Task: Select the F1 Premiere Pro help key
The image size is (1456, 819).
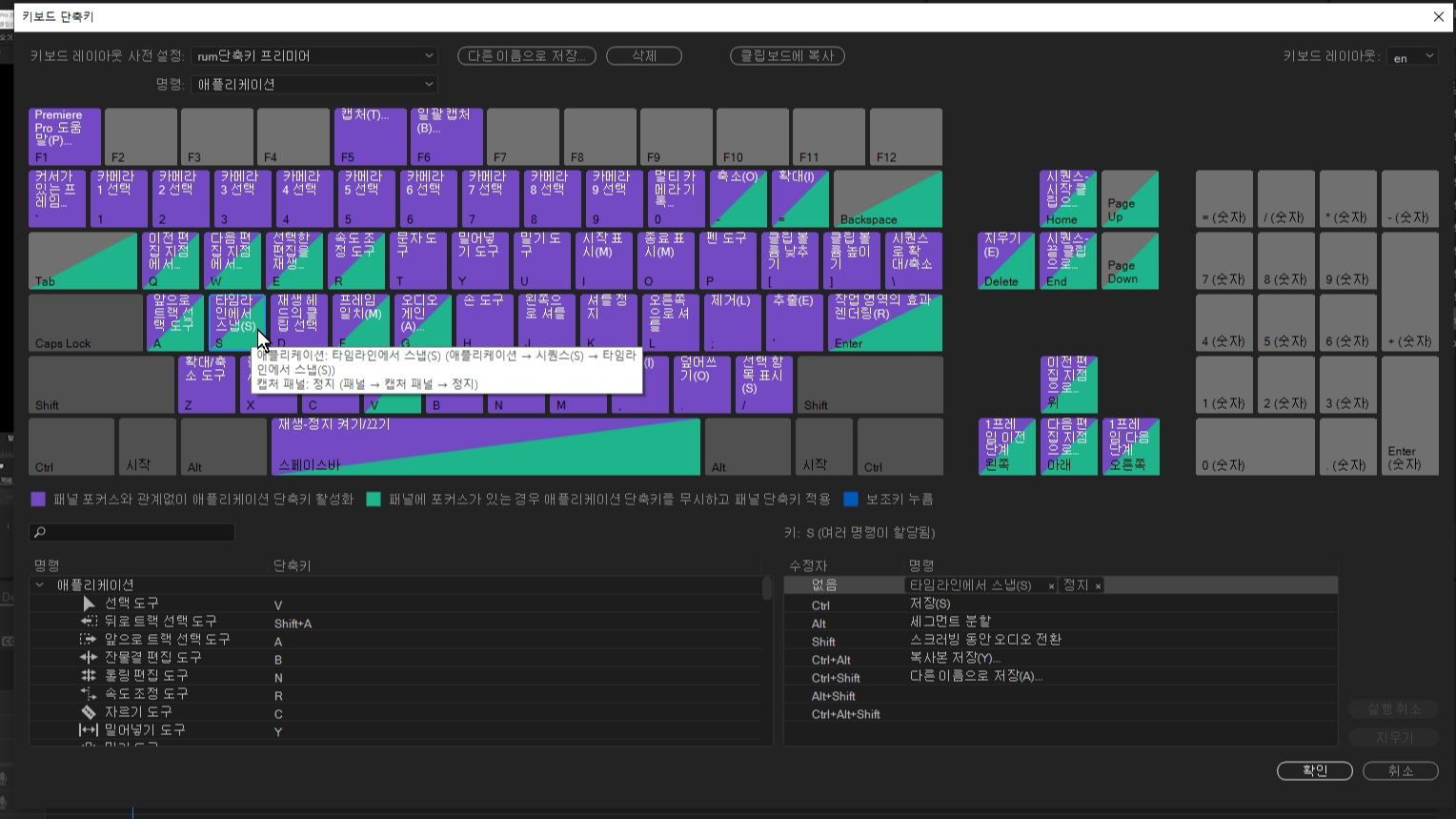Action: [65, 136]
